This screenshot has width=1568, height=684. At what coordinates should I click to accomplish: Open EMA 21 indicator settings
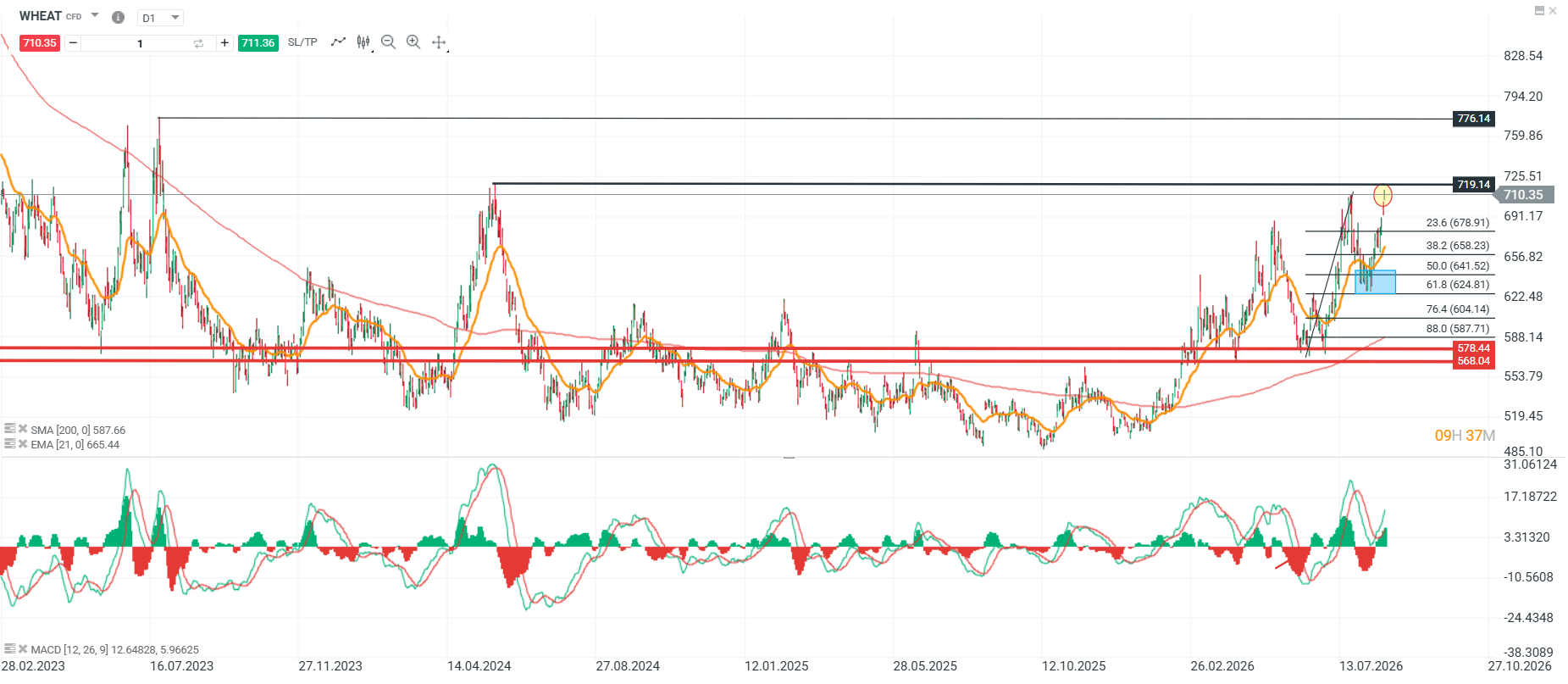tap(10, 443)
